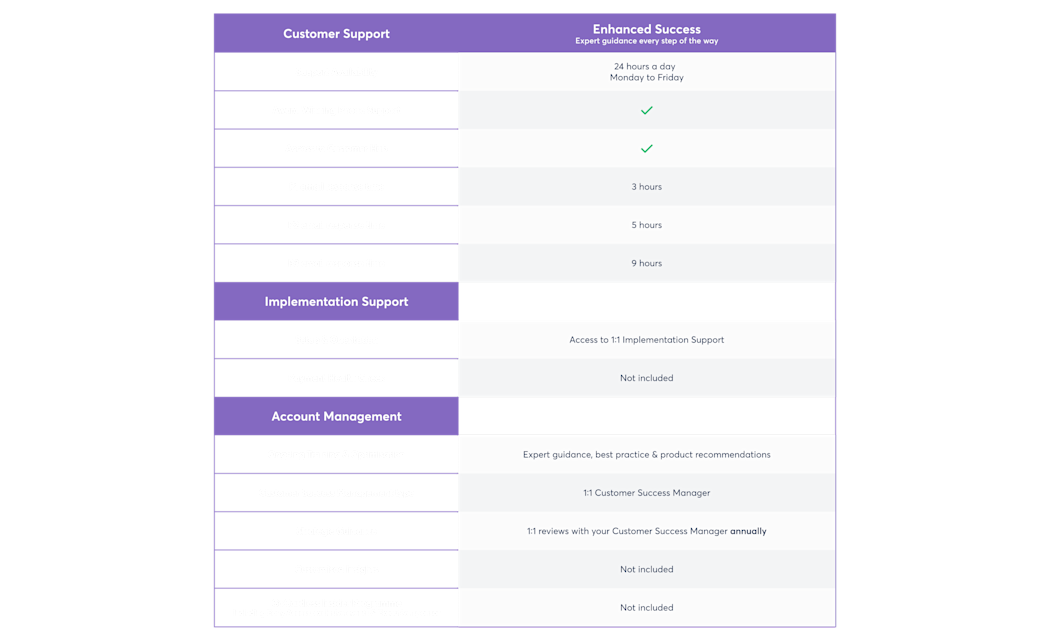Click the 3 hours response cell
Image resolution: width=1050 pixels, height=641 pixels.
646,187
